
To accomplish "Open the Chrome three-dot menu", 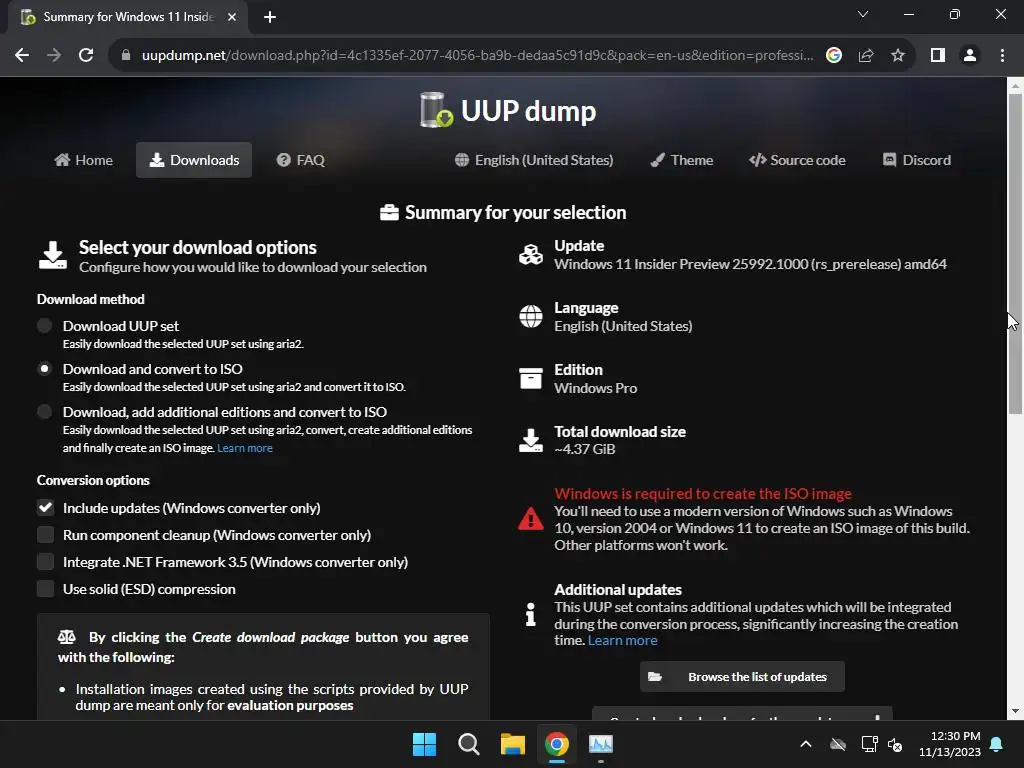I will point(1002,56).
